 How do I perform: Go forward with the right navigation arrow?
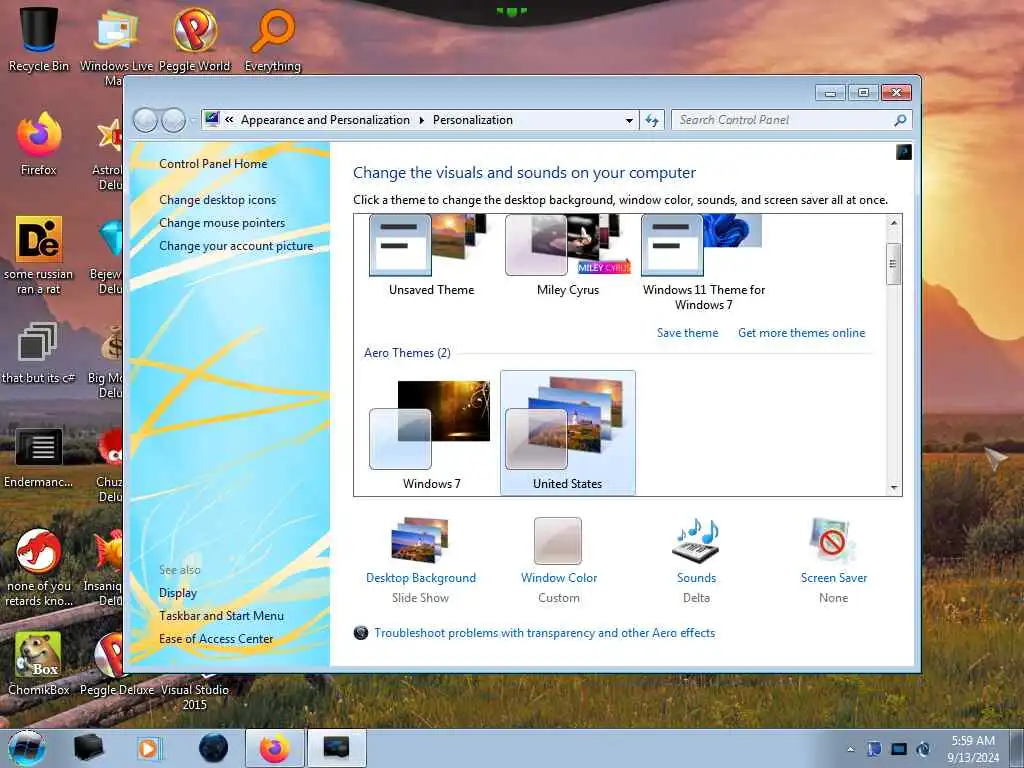[173, 120]
